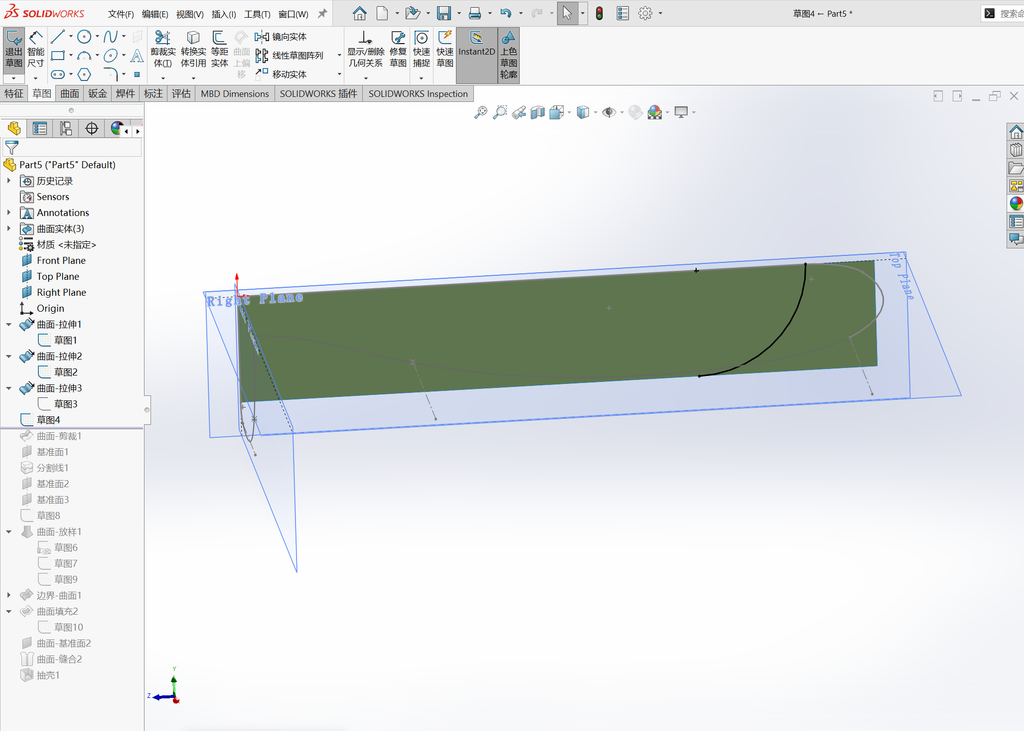
Task: Expand the 曲面实体(3) tree node
Action: pos(9,229)
